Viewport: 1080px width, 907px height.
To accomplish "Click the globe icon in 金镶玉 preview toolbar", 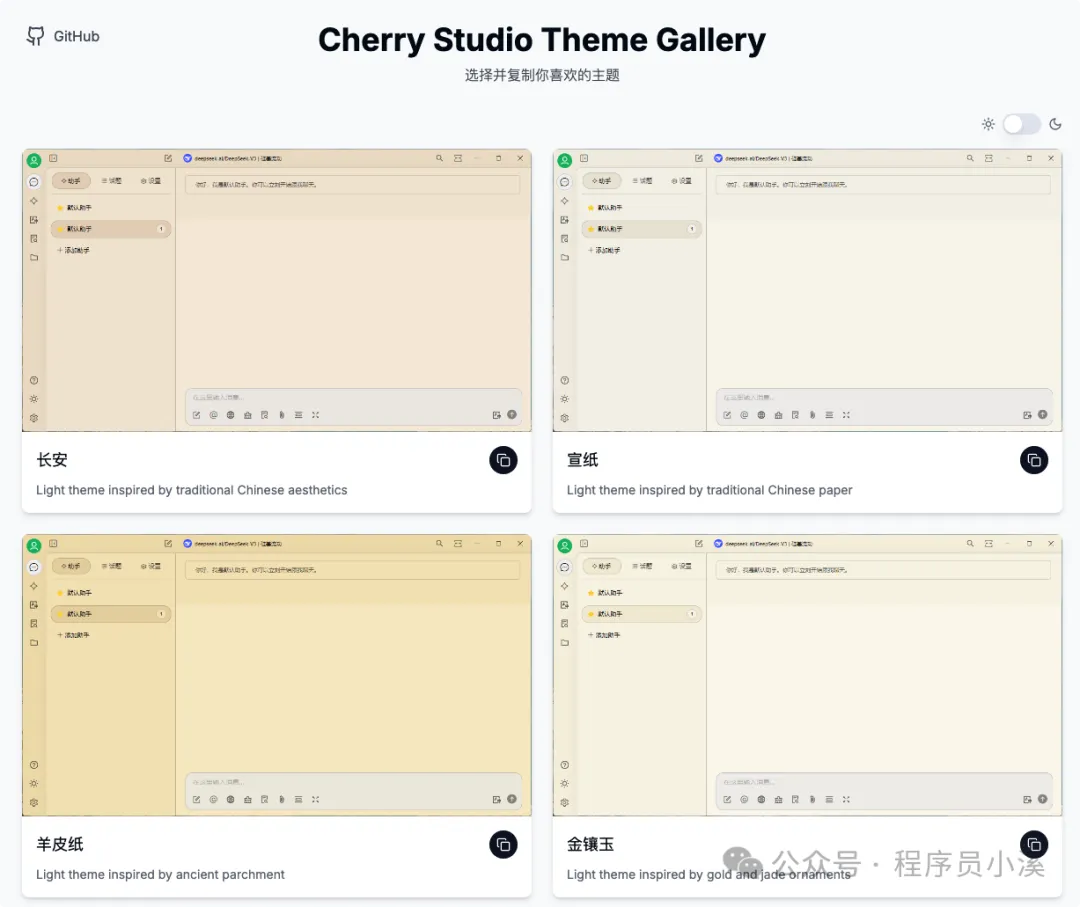I will click(761, 800).
